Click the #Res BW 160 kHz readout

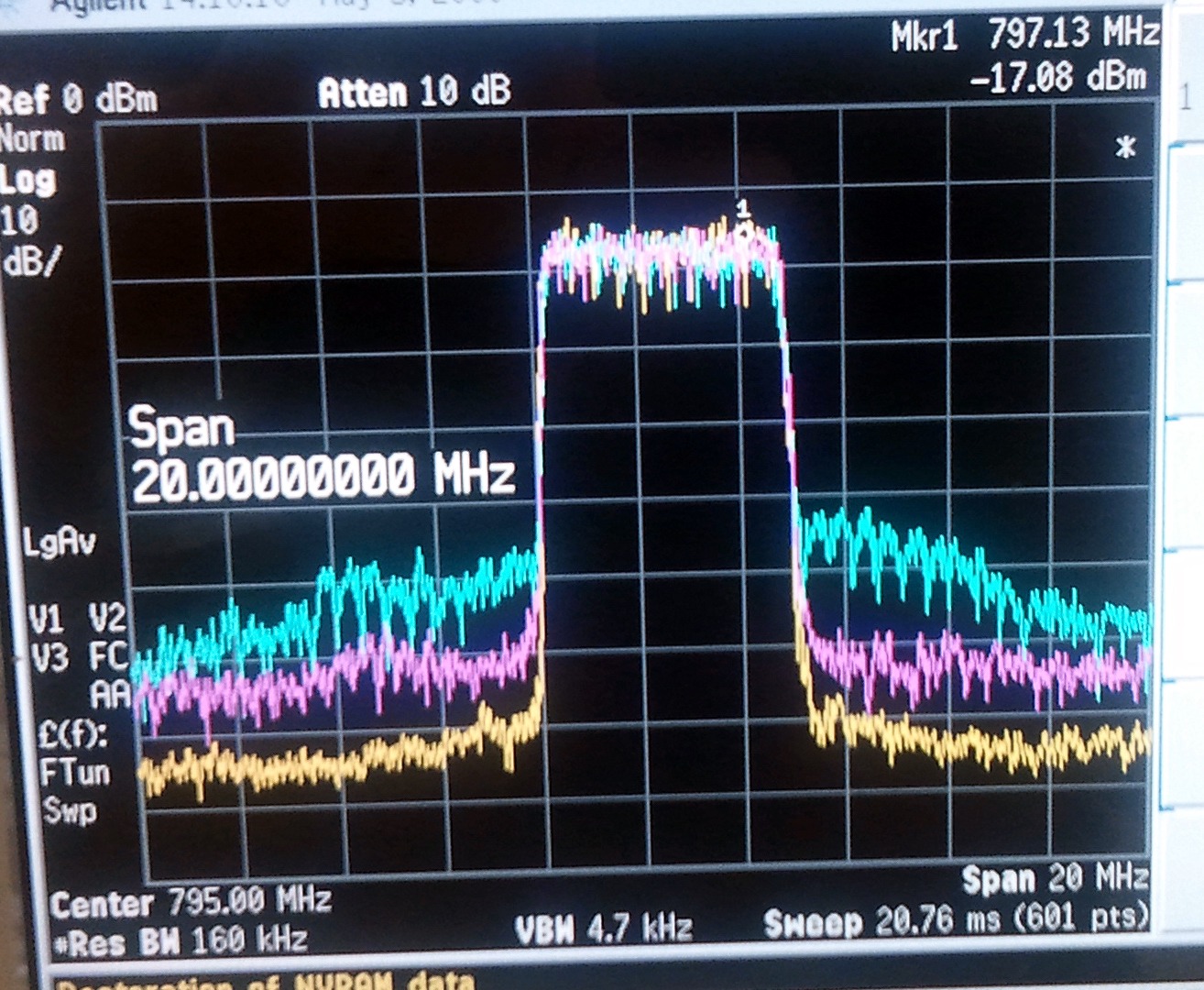[x=179, y=941]
